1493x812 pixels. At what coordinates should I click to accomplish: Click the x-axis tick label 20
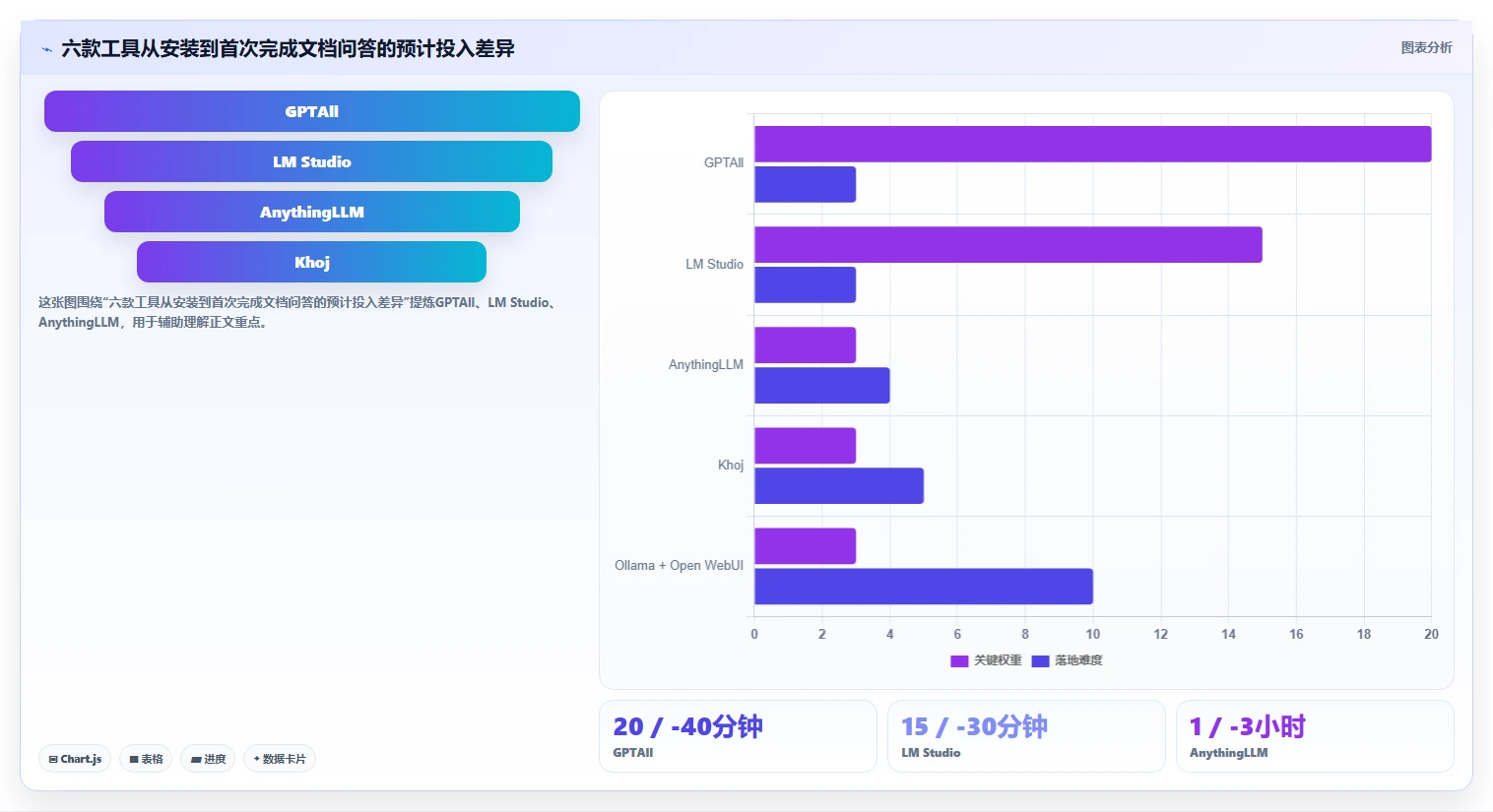1431,634
